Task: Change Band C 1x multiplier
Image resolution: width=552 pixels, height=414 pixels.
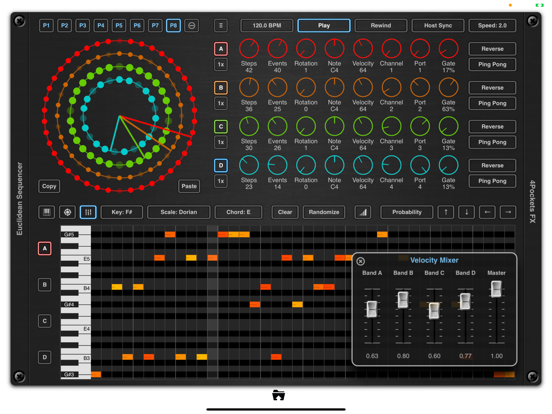Action: pos(221,142)
